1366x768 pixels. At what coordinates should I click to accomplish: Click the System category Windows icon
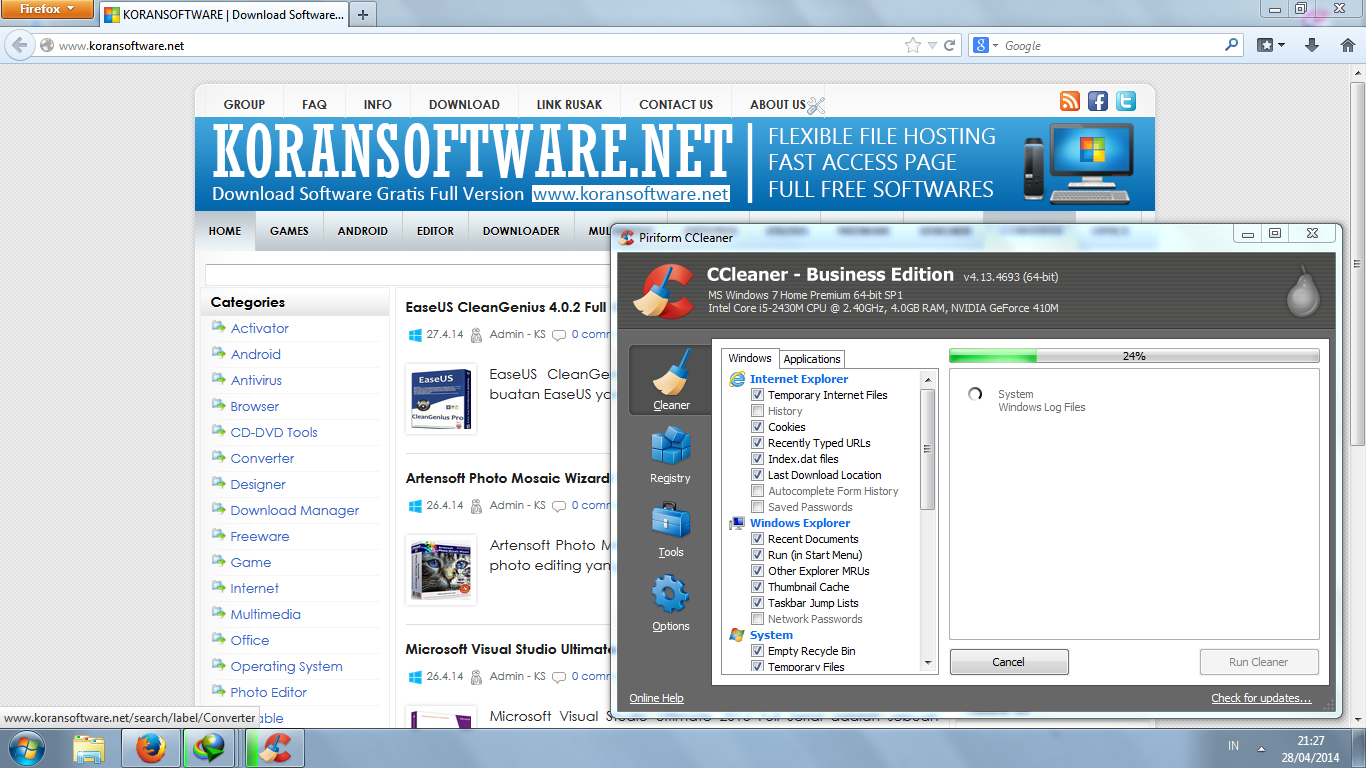[737, 635]
